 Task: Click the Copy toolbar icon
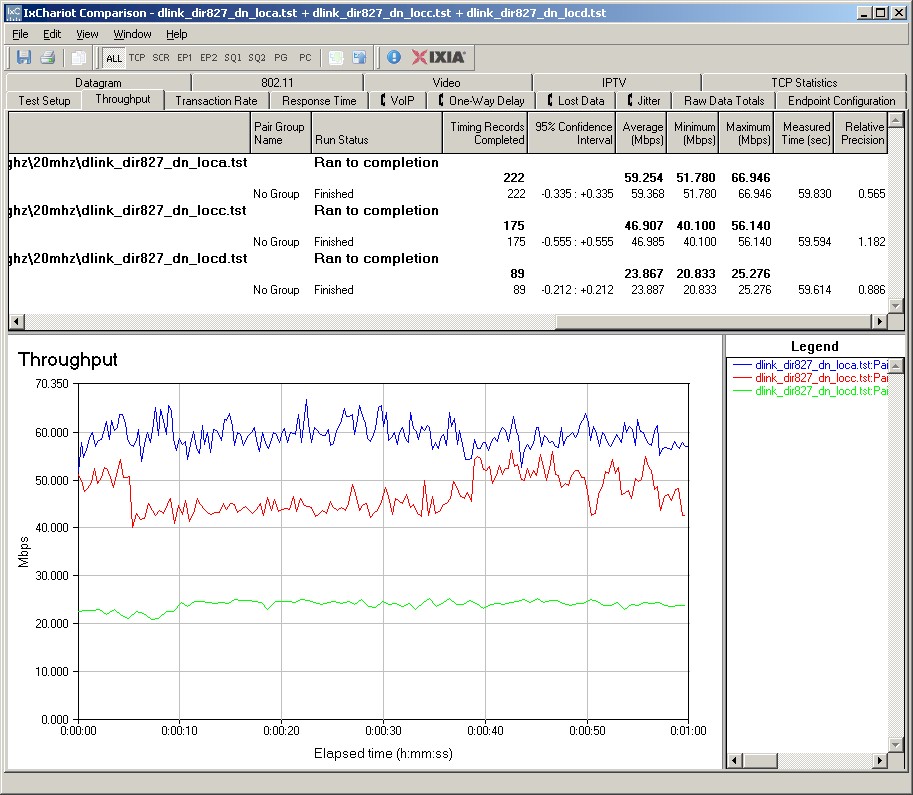click(78, 57)
